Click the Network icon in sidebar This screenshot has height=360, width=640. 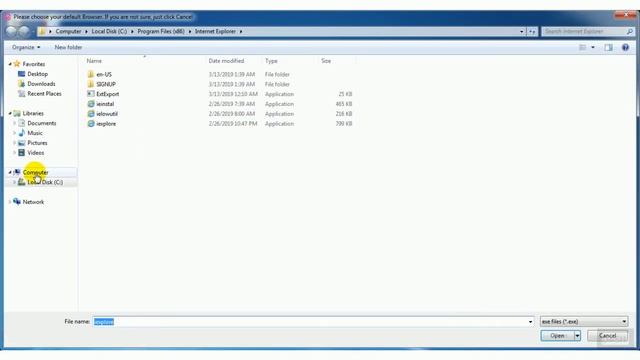click(x=17, y=202)
